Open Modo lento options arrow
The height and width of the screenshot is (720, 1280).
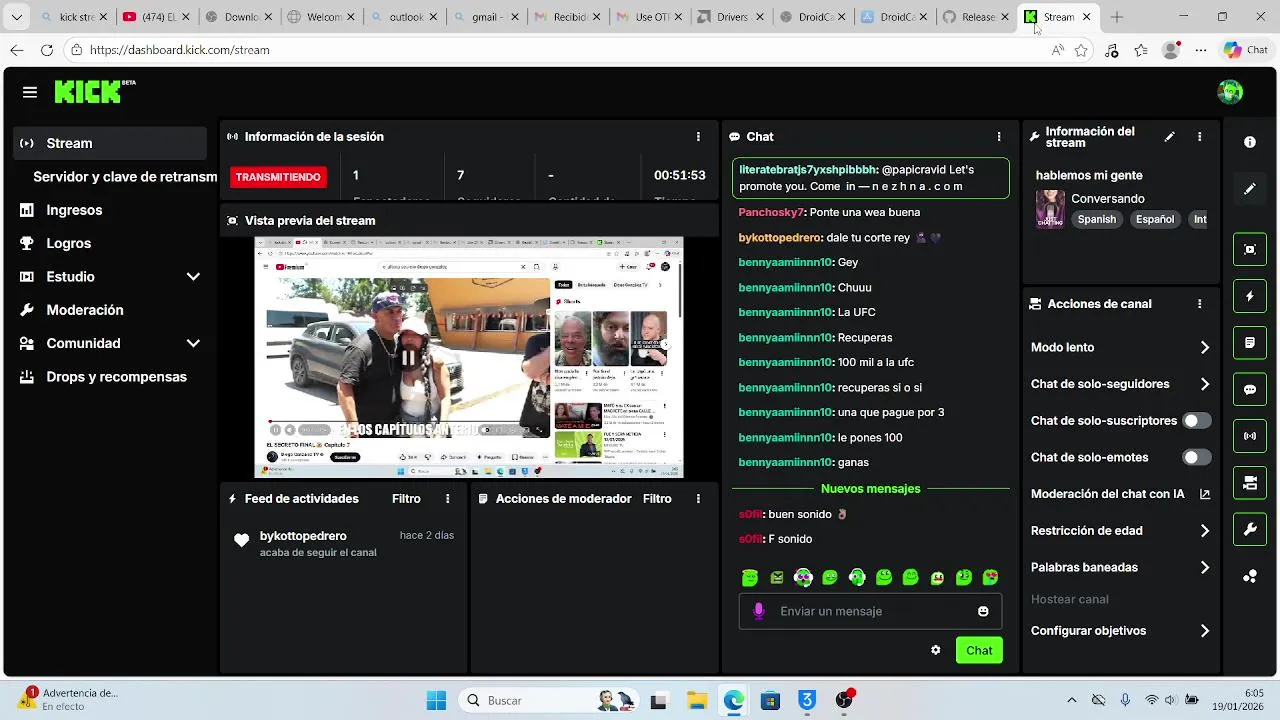1204,348
